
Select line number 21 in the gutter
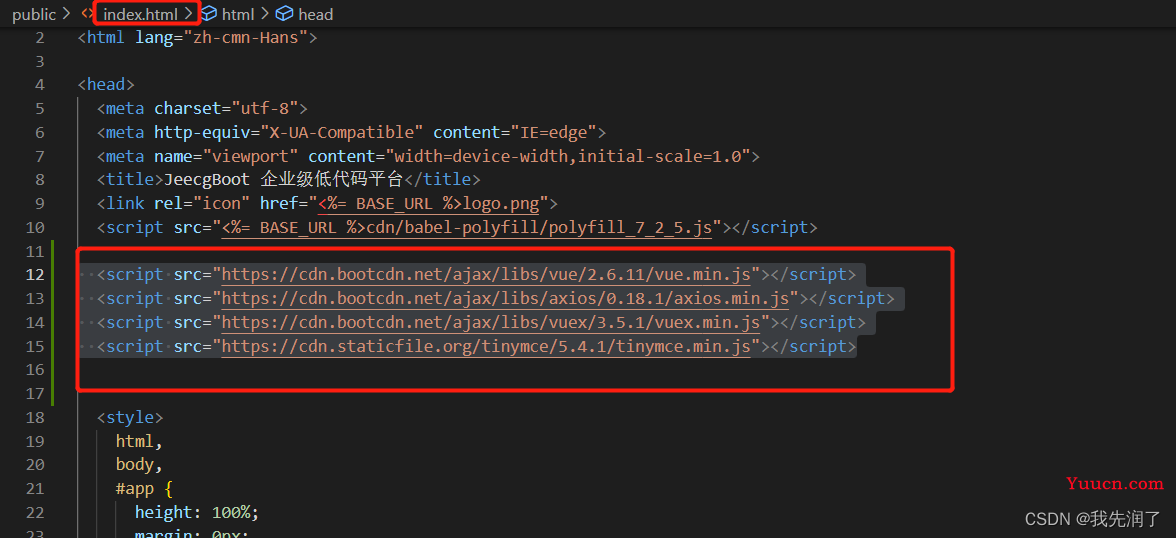click(35, 489)
